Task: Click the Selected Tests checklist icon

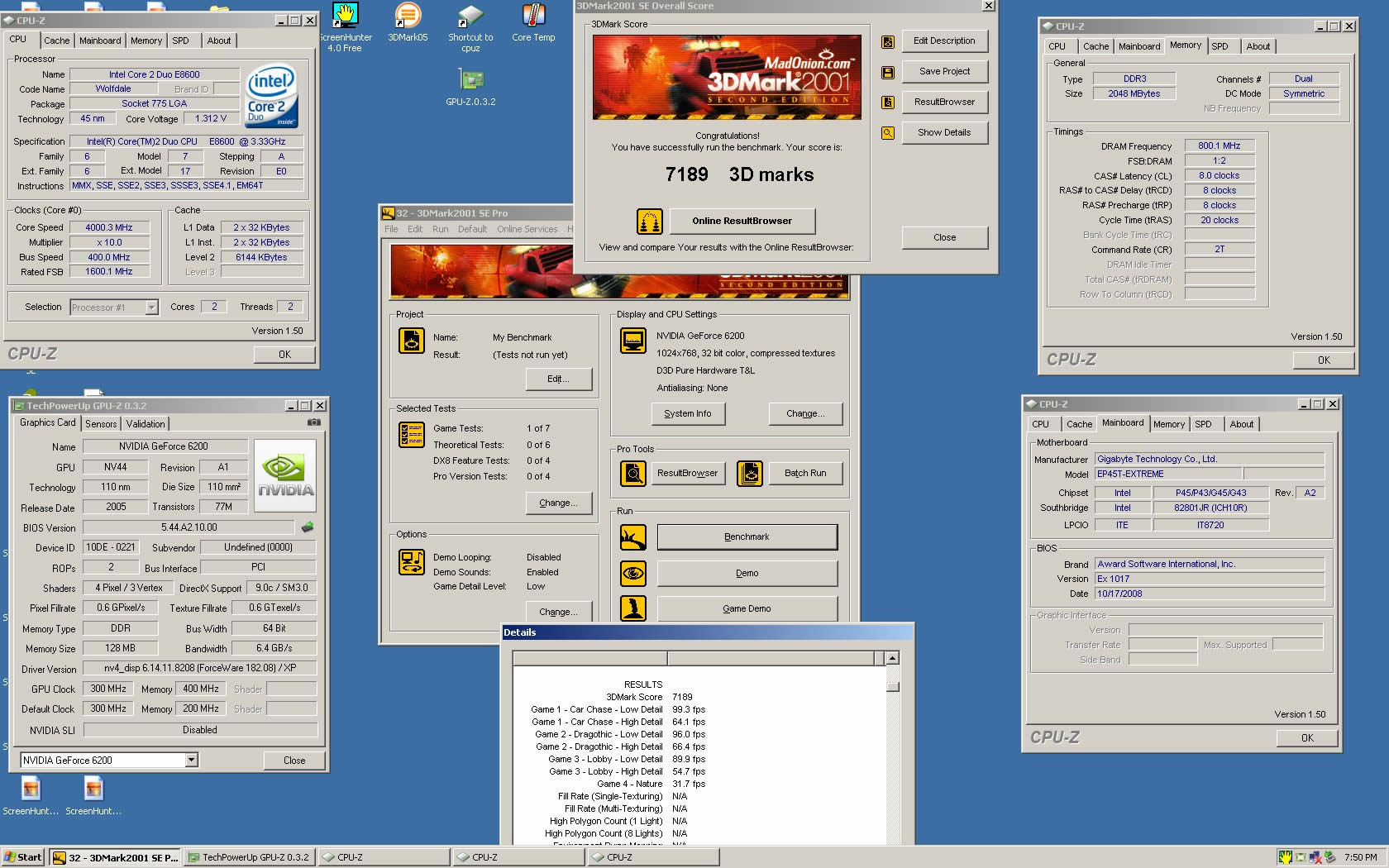Action: (412, 435)
